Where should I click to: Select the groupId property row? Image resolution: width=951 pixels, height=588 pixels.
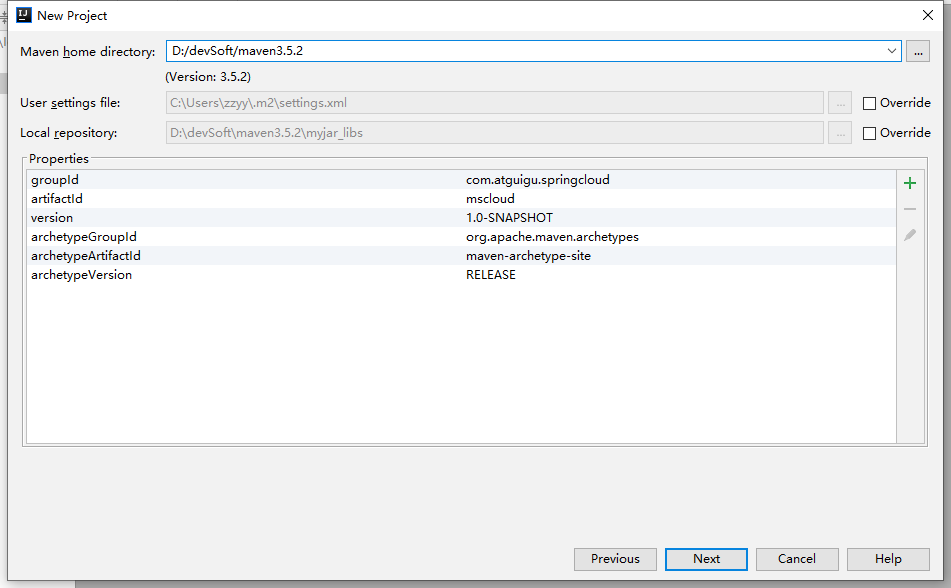[461, 180]
